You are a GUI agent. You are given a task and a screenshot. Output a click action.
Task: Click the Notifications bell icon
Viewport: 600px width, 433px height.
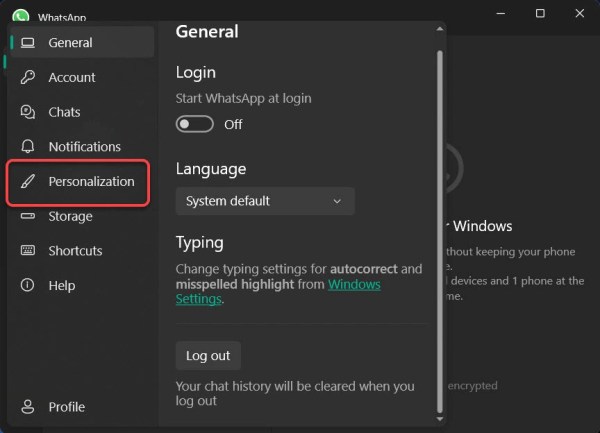[x=28, y=147]
